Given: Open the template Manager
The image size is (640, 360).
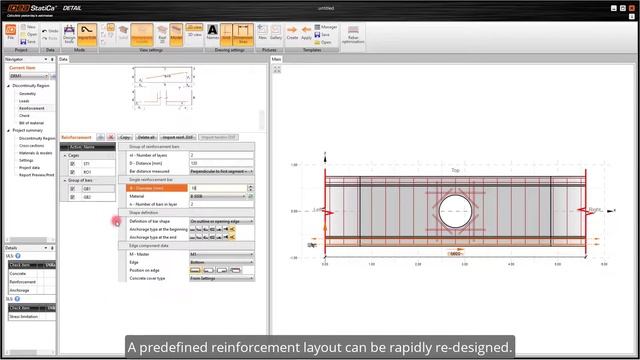Looking at the screenshot, I should pyautogui.click(x=326, y=27).
